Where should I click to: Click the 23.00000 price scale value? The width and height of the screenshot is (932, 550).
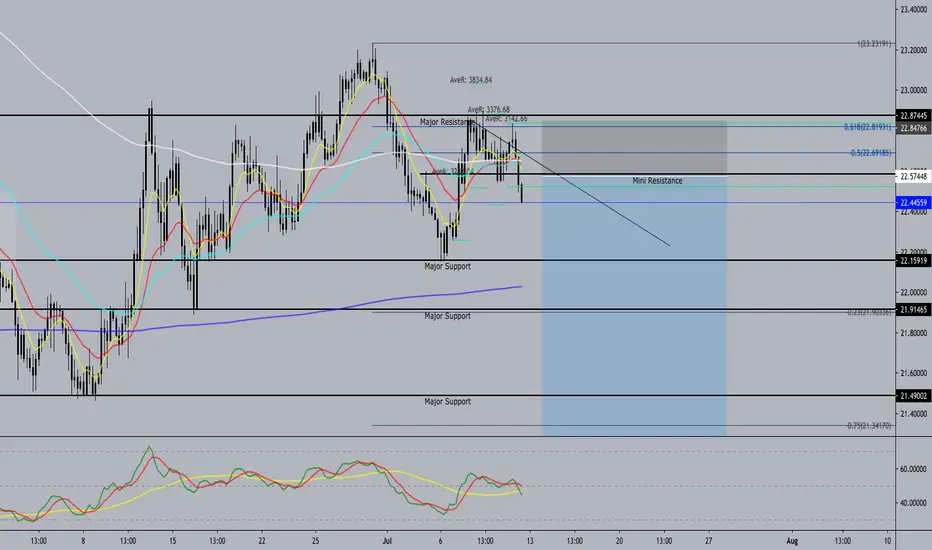tap(914, 90)
